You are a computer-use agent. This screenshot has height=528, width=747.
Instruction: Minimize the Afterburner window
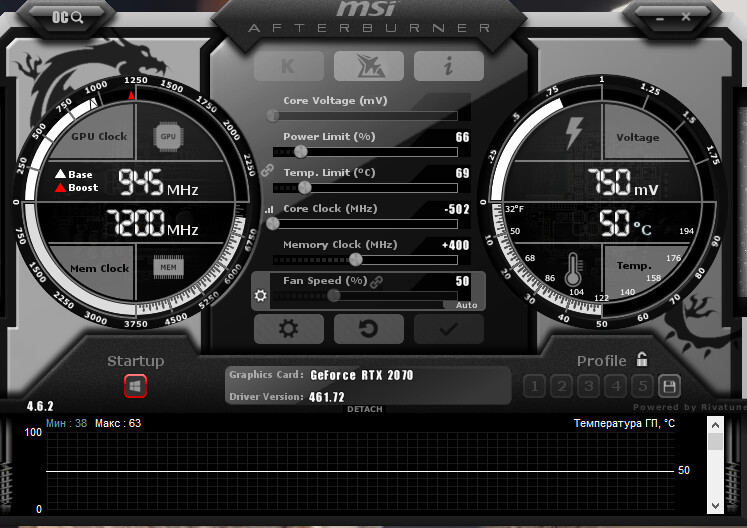click(x=660, y=19)
